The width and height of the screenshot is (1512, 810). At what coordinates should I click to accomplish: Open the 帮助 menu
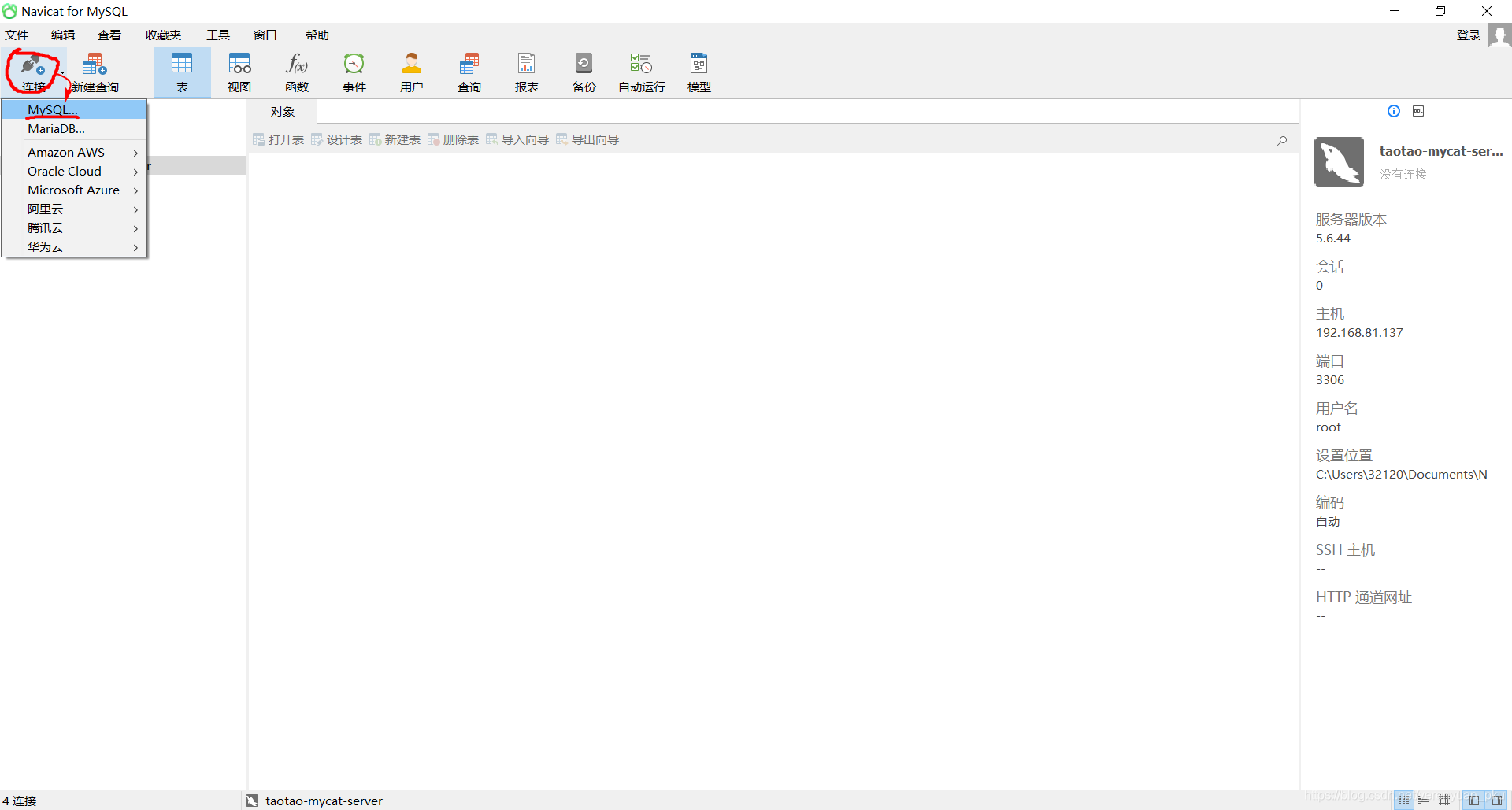pyautogui.click(x=317, y=35)
